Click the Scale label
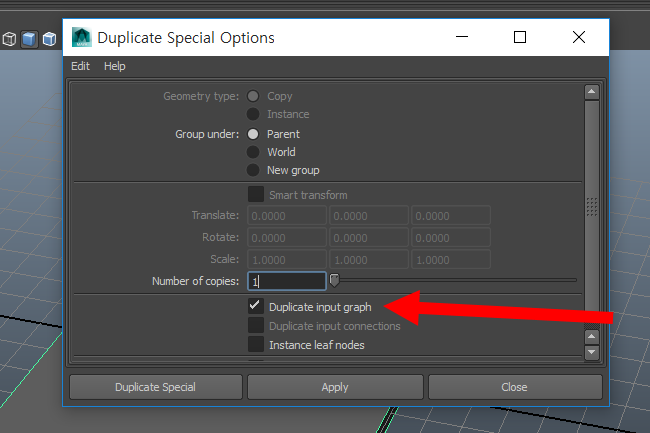The height and width of the screenshot is (433, 650). tap(225, 259)
